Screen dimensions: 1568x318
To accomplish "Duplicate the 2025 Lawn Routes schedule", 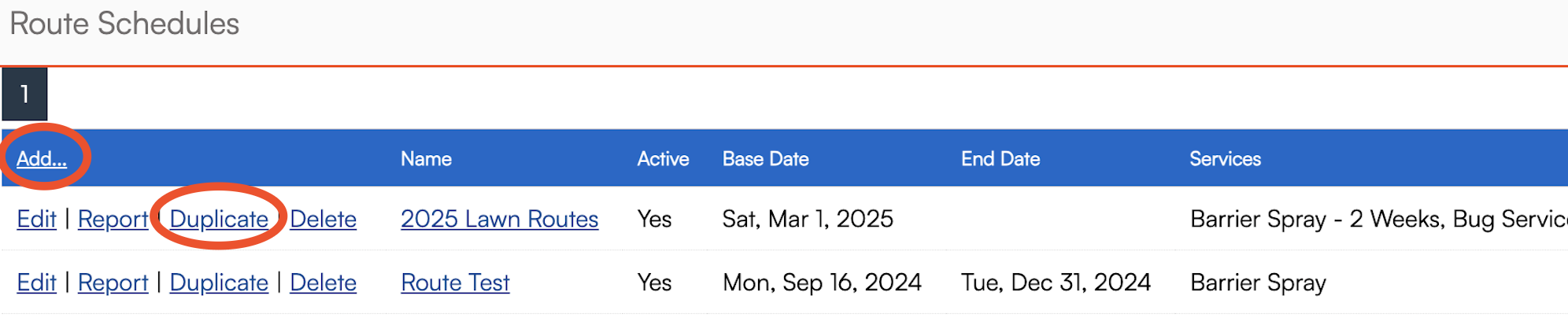I will tap(219, 220).
